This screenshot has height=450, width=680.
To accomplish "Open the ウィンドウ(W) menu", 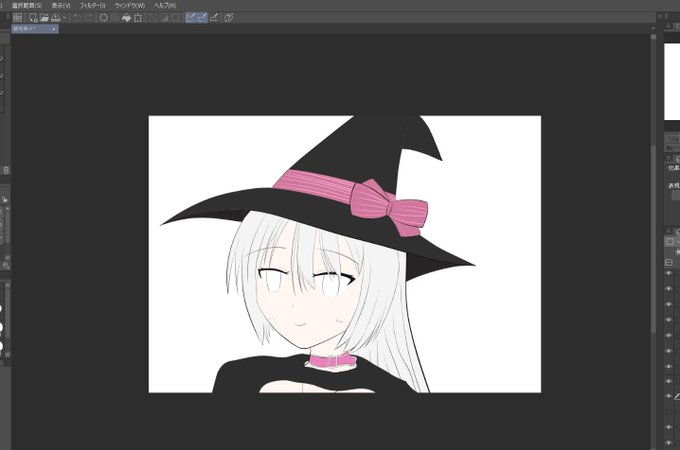I will [130, 6].
